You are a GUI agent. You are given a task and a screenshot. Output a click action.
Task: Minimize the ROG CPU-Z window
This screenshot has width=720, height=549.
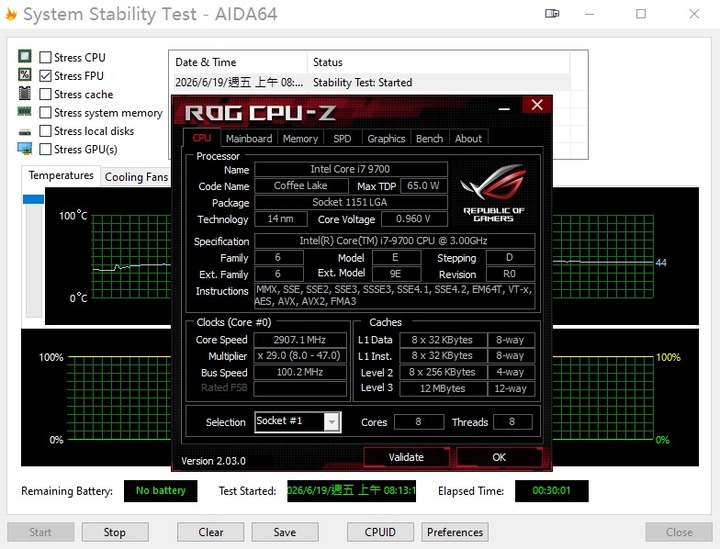pyautogui.click(x=504, y=109)
